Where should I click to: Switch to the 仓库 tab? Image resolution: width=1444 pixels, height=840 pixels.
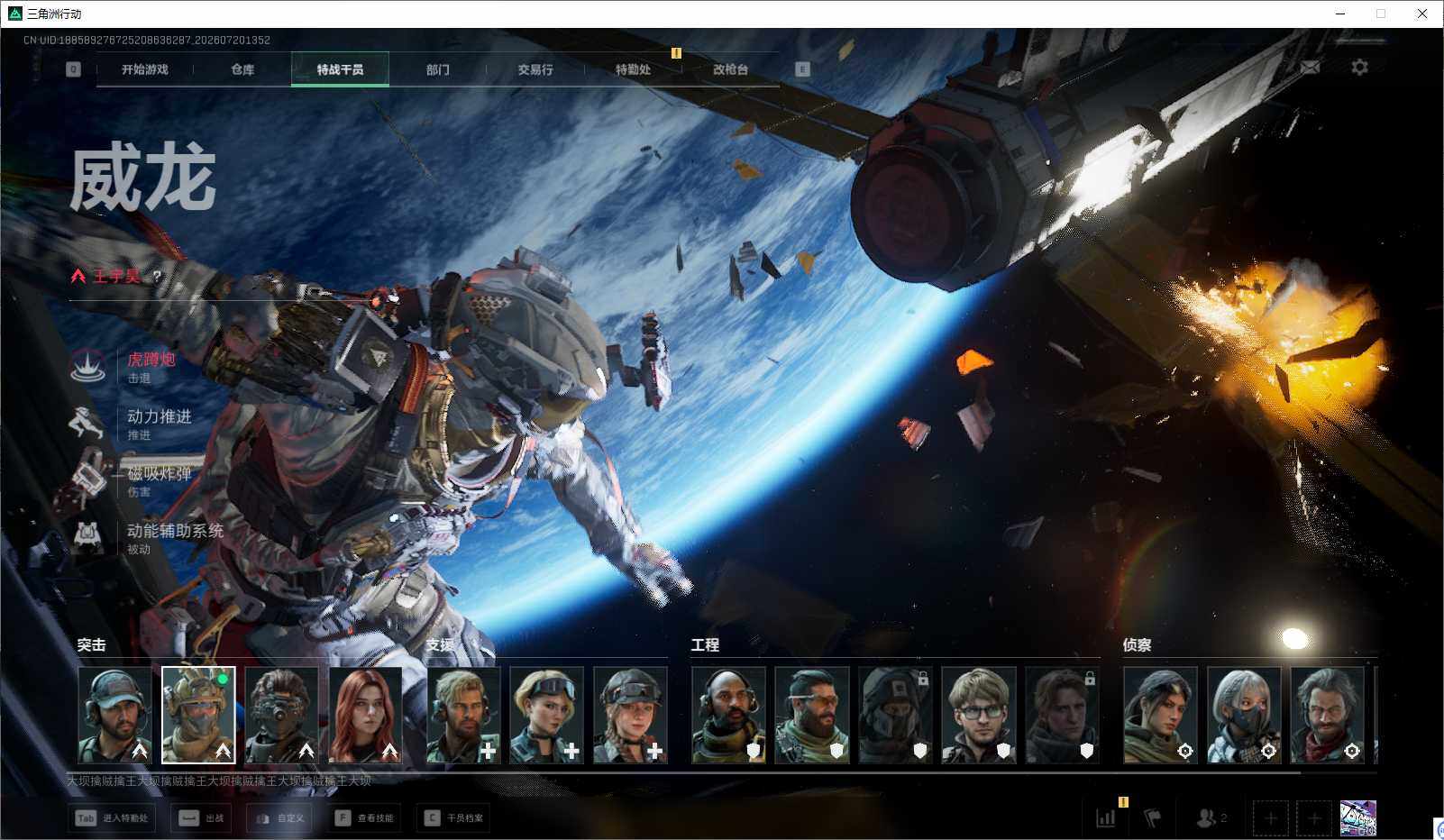(x=242, y=69)
